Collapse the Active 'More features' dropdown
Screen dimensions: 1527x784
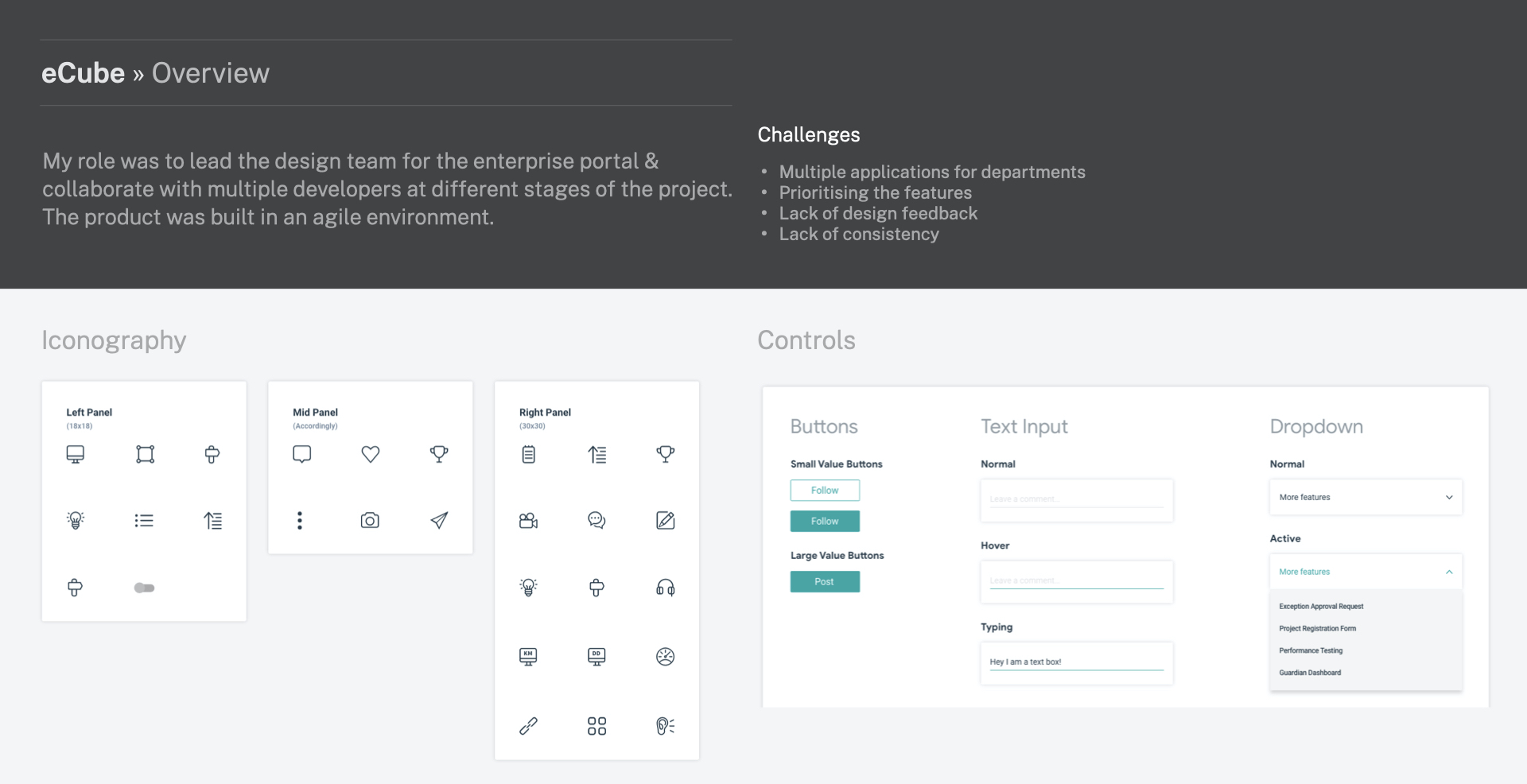tap(1366, 572)
